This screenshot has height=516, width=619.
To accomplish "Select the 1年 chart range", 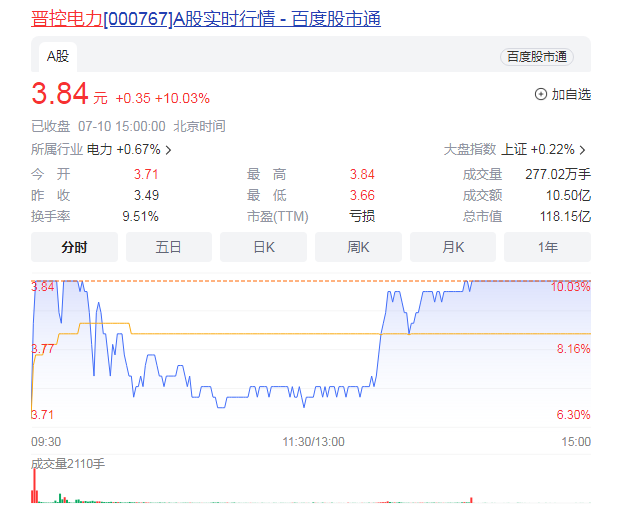I will (x=547, y=247).
